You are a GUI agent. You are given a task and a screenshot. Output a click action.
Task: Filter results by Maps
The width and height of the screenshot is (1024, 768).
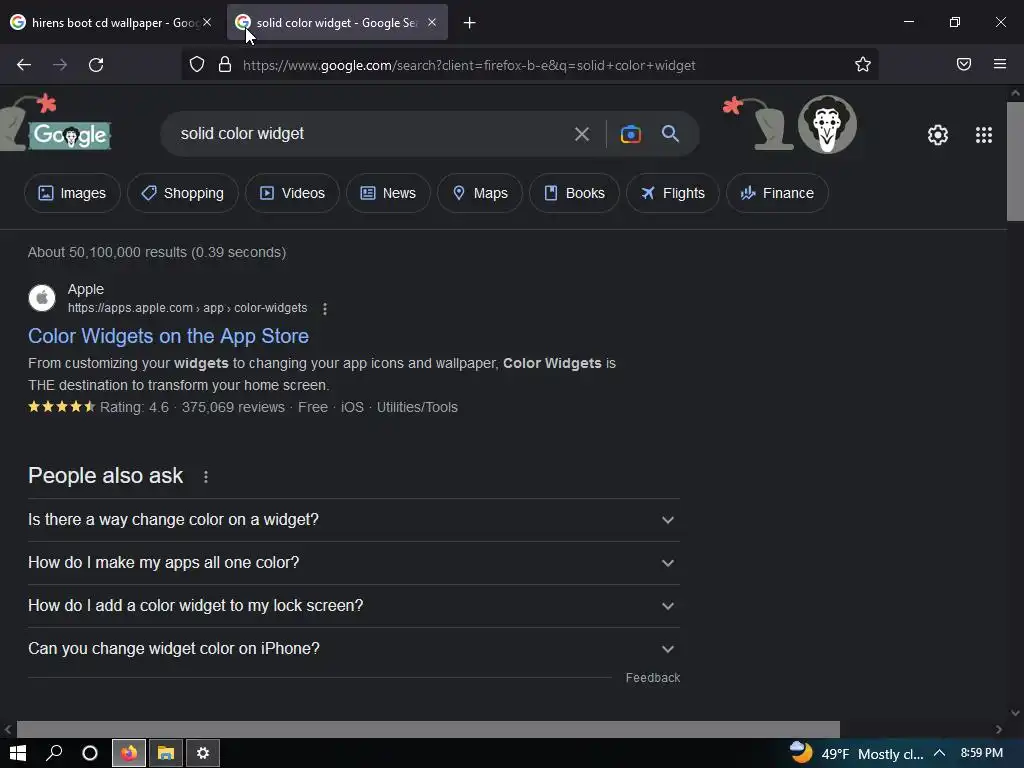point(480,193)
